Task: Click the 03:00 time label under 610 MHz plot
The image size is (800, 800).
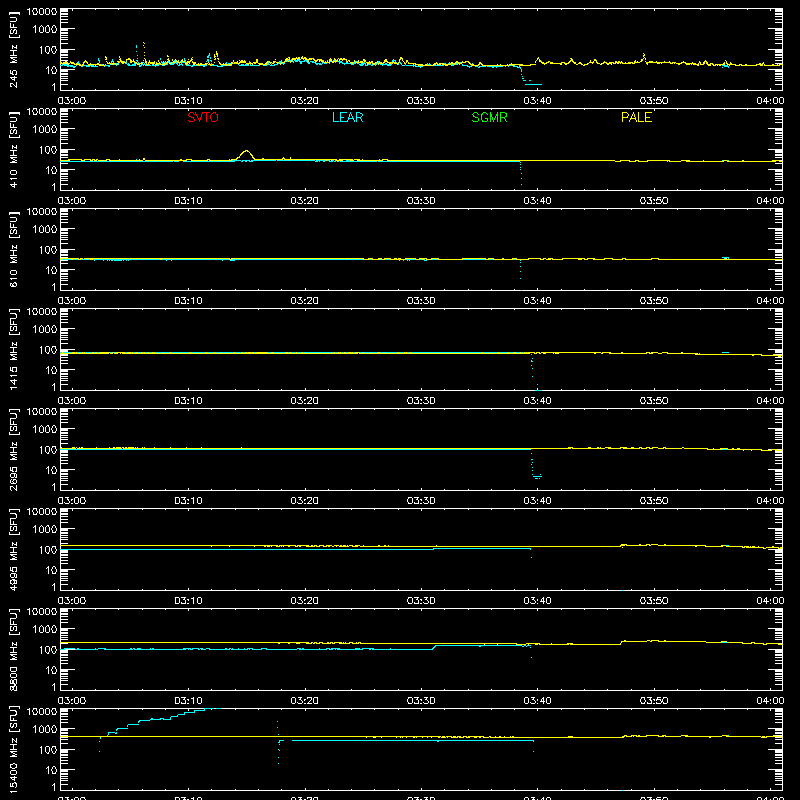Action: pyautogui.click(x=72, y=301)
